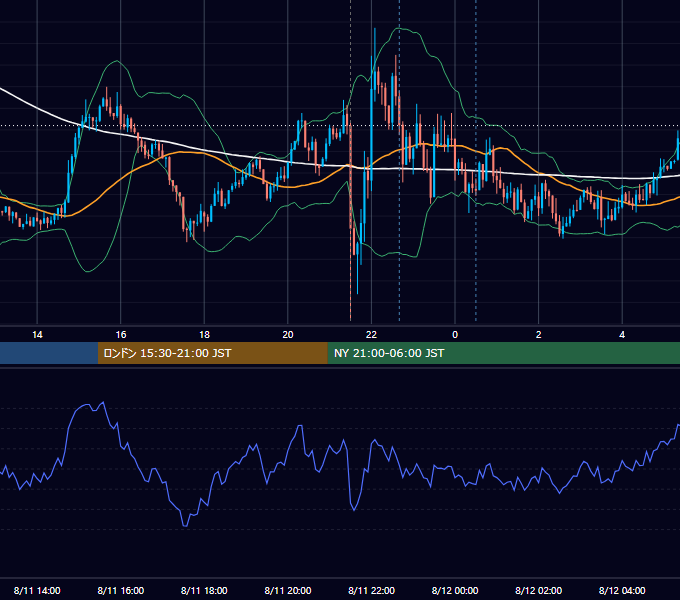Click the 2 hour label on price chart axis
This screenshot has width=680, height=600.
pyautogui.click(x=539, y=335)
